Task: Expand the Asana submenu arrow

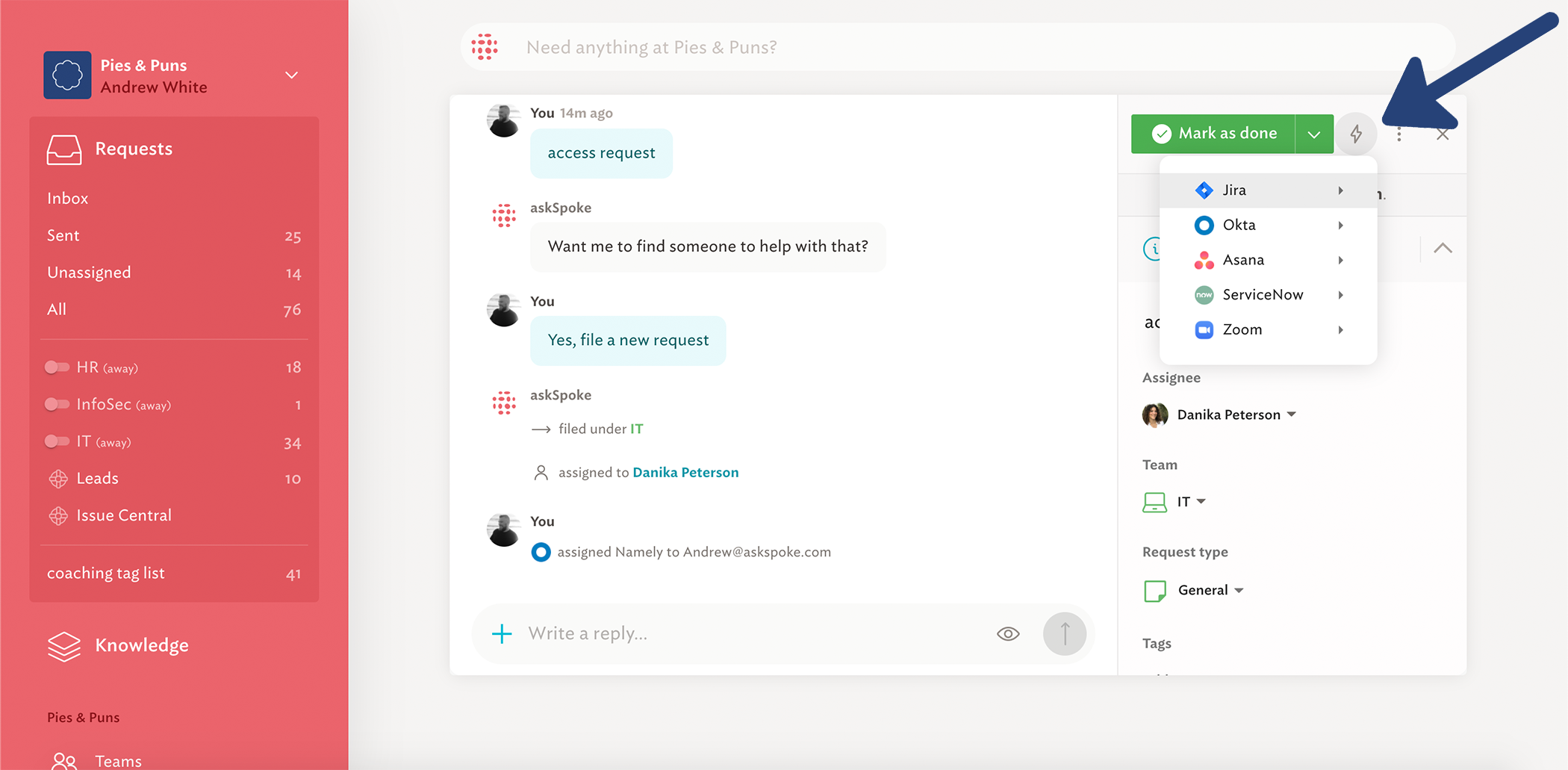Action: [1341, 260]
